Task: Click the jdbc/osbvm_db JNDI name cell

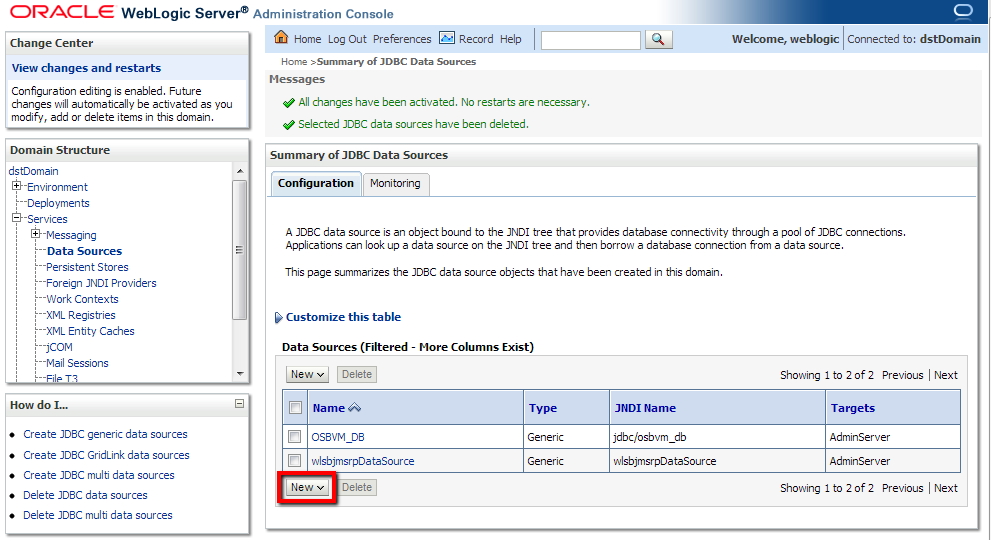Action: [x=650, y=438]
